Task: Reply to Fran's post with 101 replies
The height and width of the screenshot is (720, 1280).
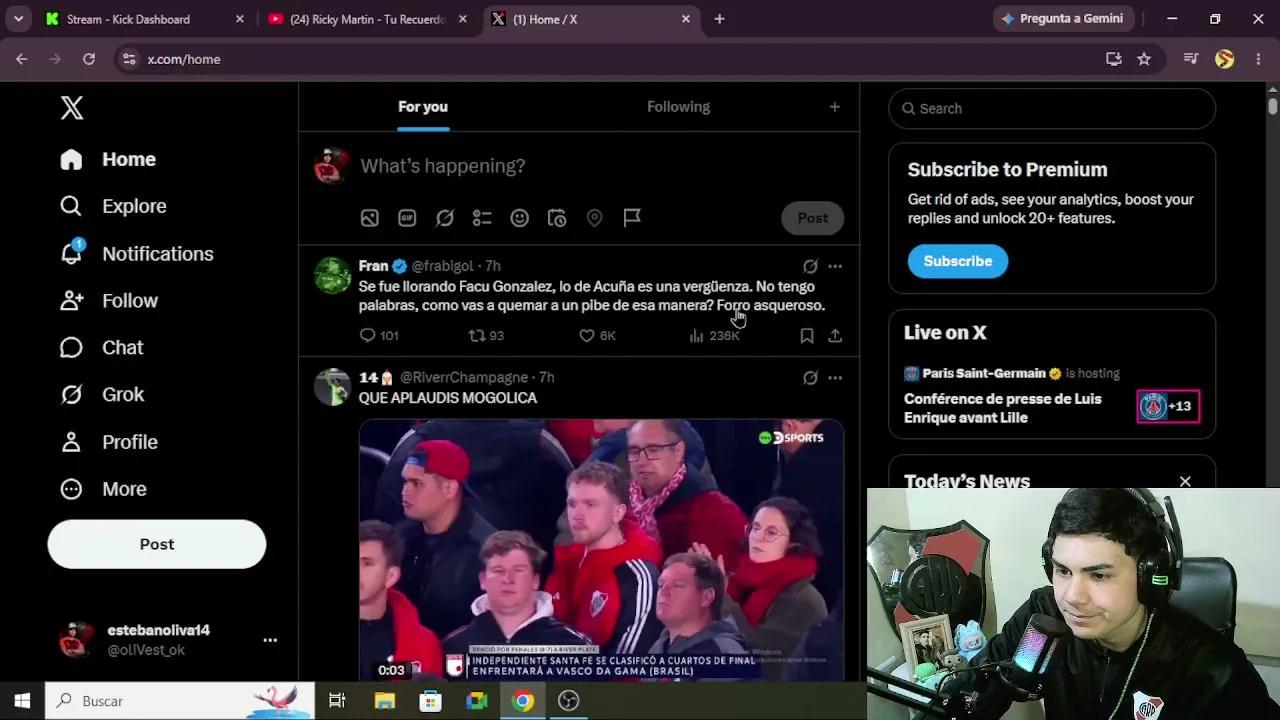Action: click(379, 336)
